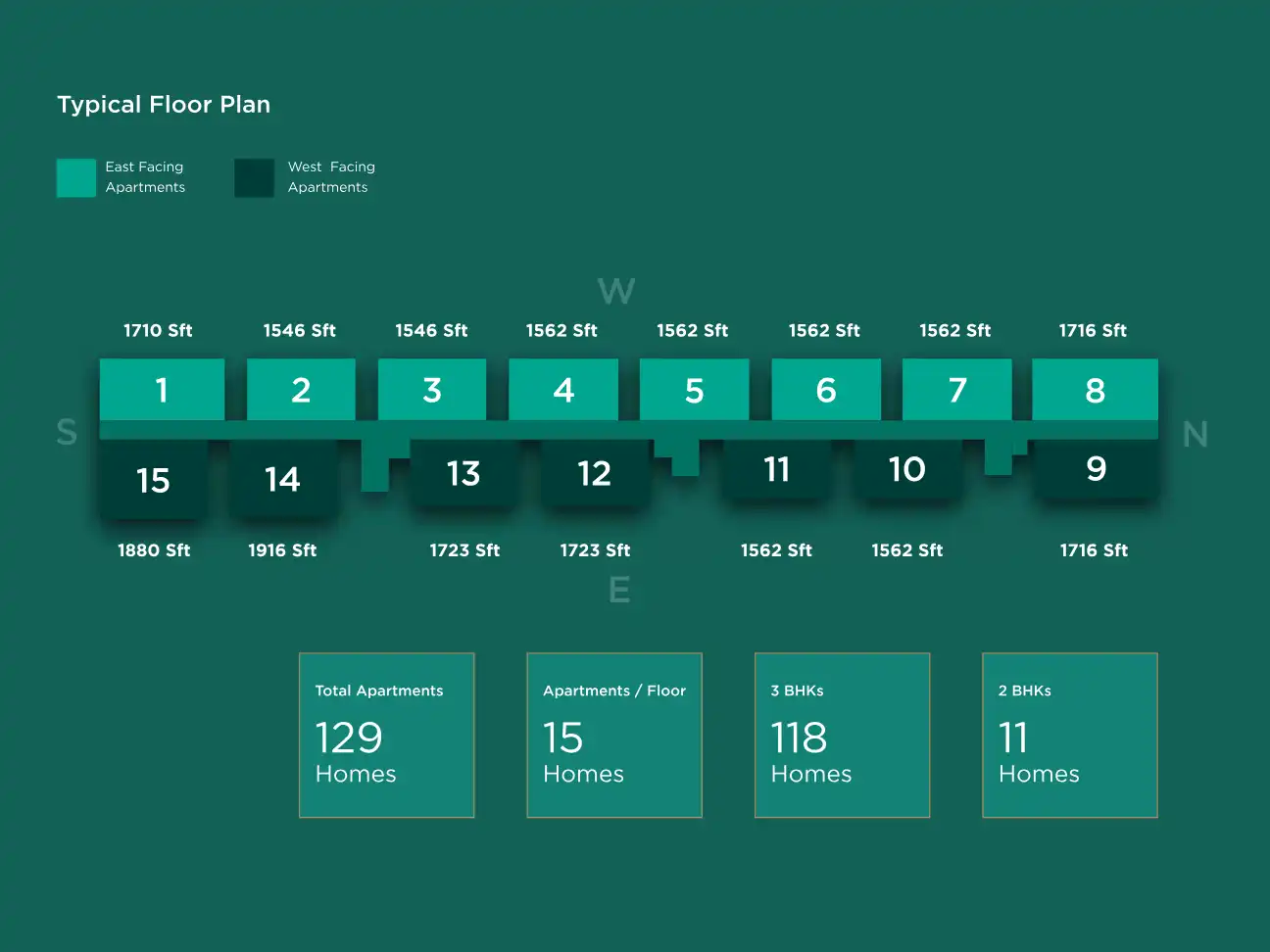The width and height of the screenshot is (1270, 952).
Task: Click the W compass direction marker
Action: pos(616,291)
